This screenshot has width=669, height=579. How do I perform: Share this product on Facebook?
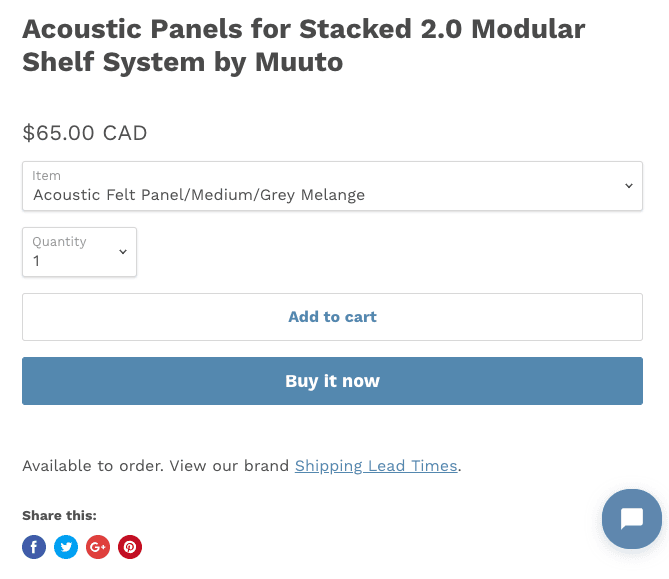click(34, 547)
